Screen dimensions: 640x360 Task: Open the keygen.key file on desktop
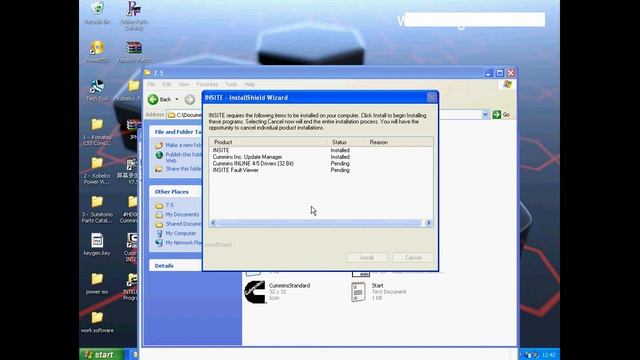pos(97,244)
